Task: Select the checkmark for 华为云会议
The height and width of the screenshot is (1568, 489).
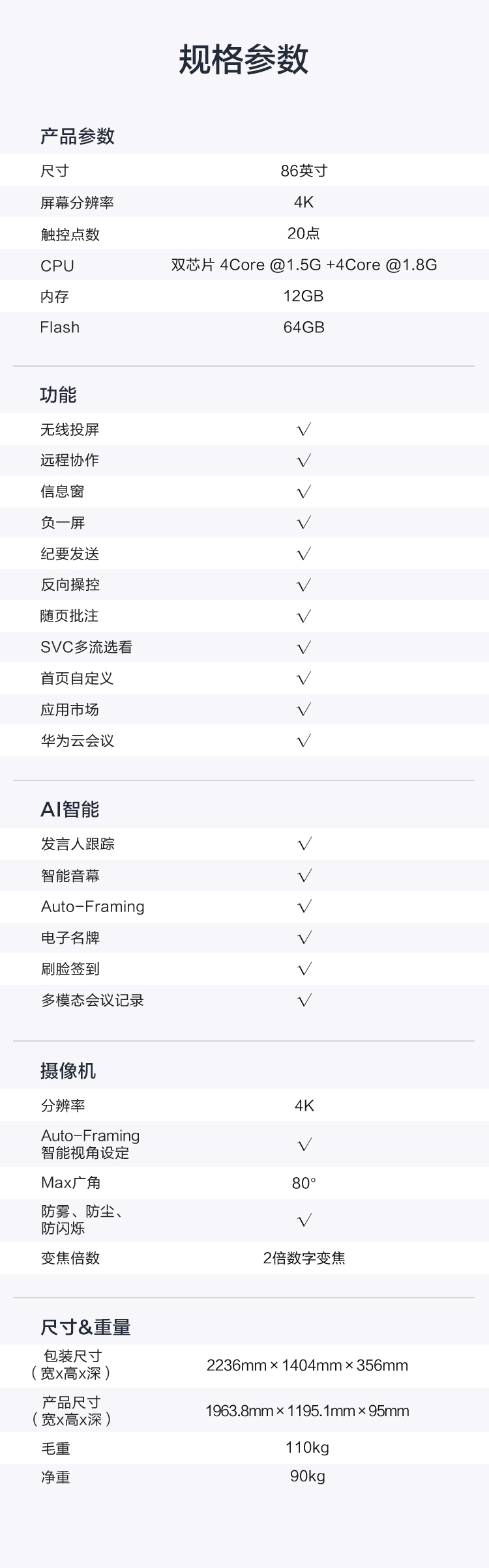Action: pyautogui.click(x=304, y=741)
